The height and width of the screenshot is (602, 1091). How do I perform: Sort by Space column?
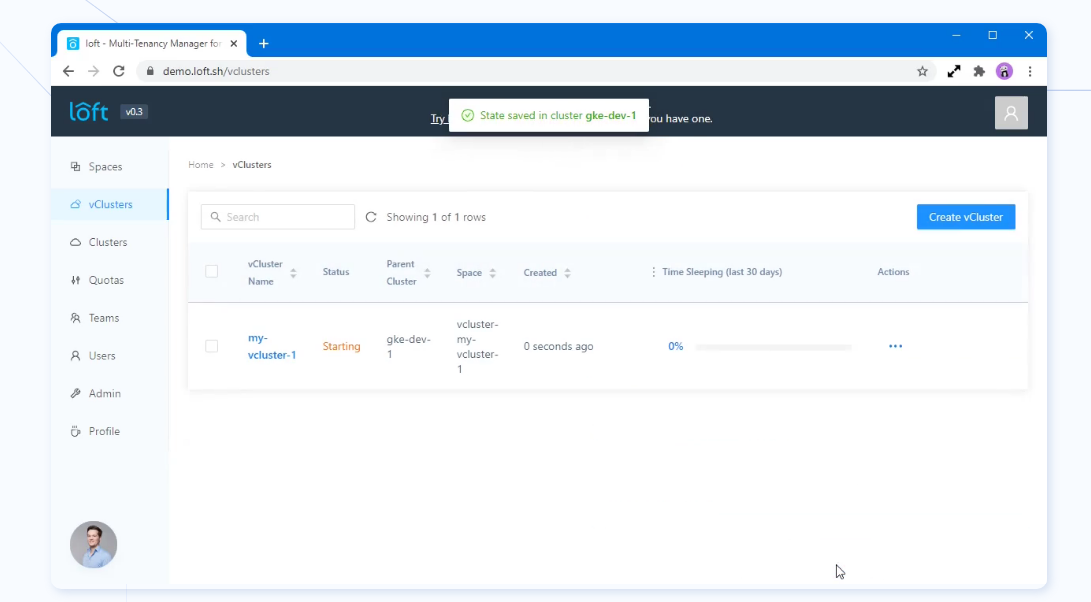493,273
